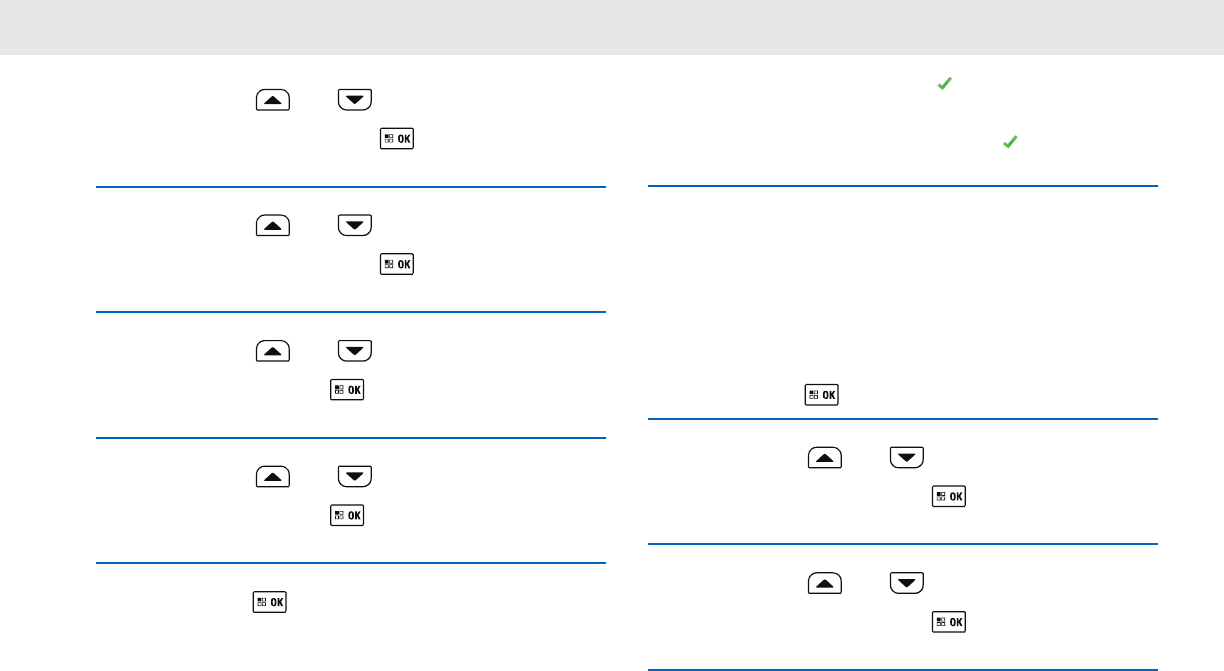1224x671 pixels.
Task: Click the down arrow in the left column's fourth step
Action: tap(355, 477)
